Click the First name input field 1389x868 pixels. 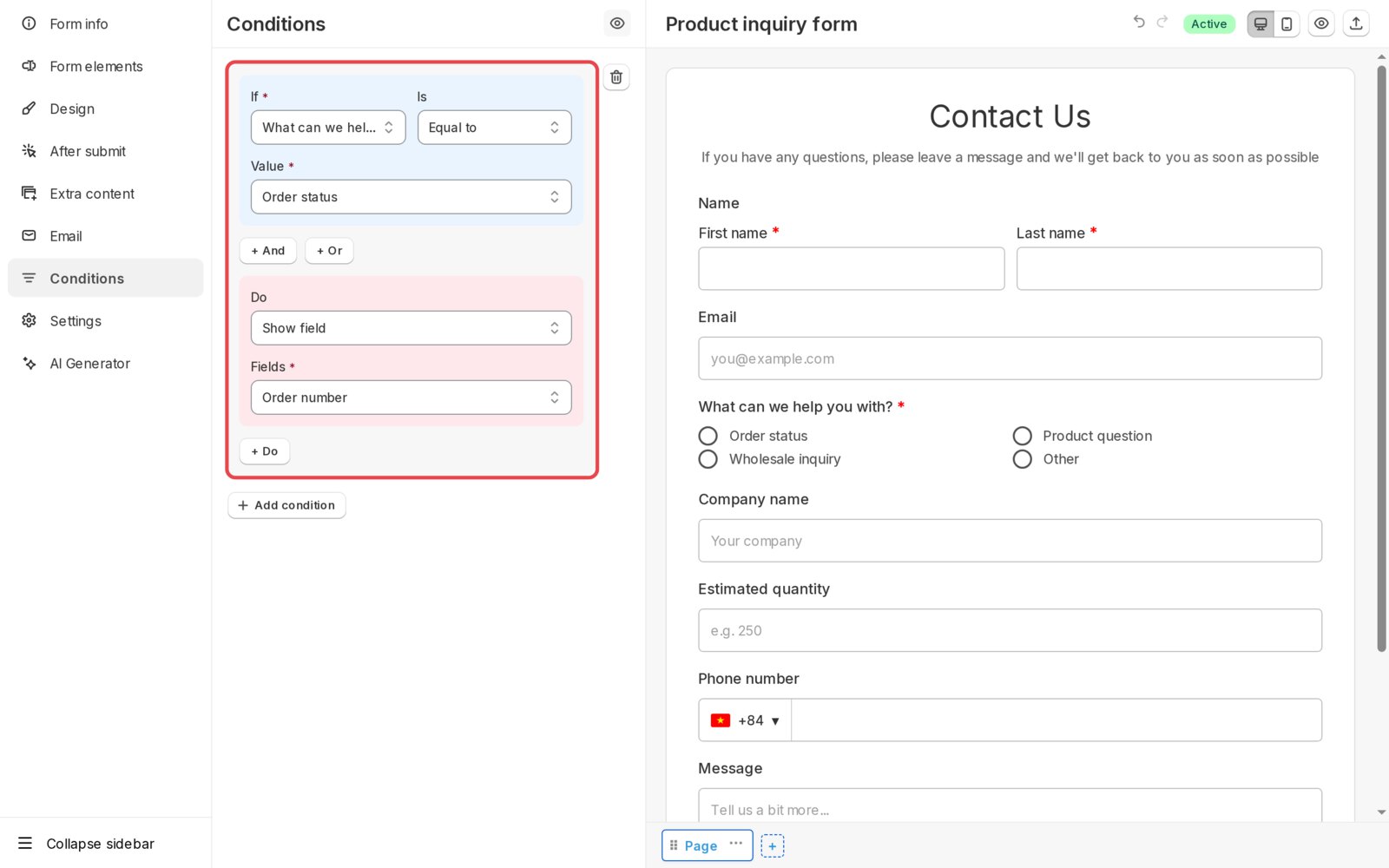(x=851, y=269)
